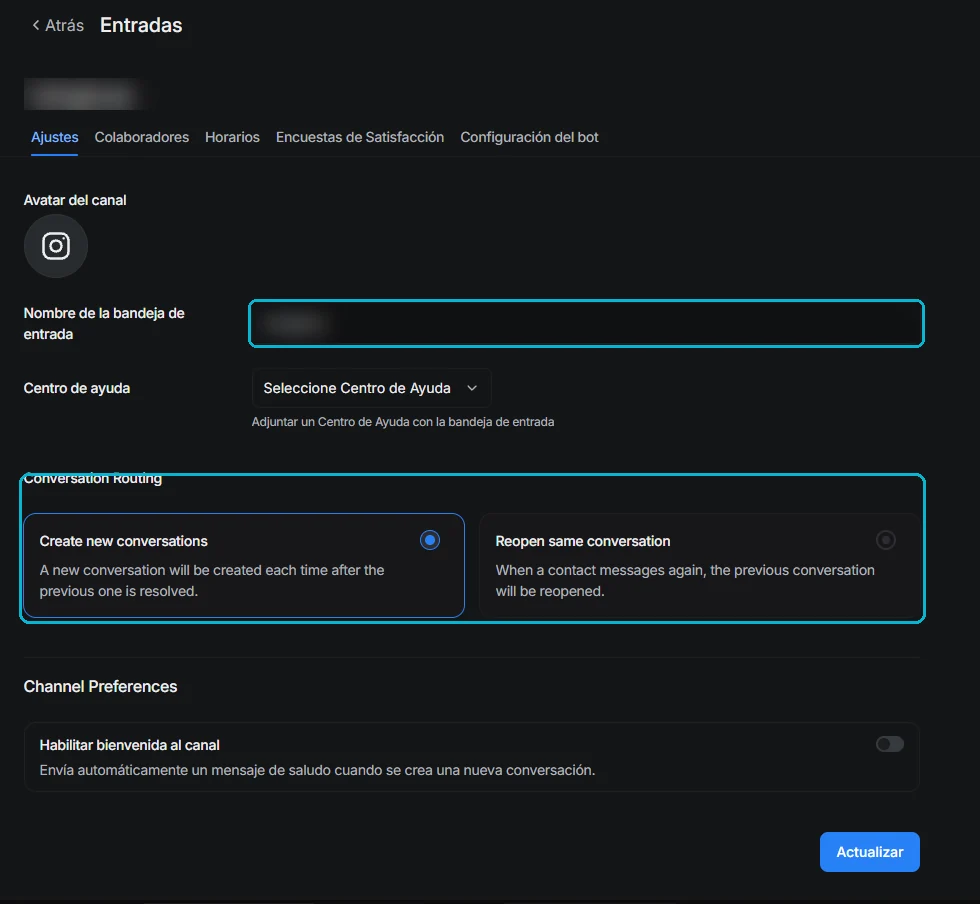
Task: Go back using the Atrás link
Action: click(58, 25)
